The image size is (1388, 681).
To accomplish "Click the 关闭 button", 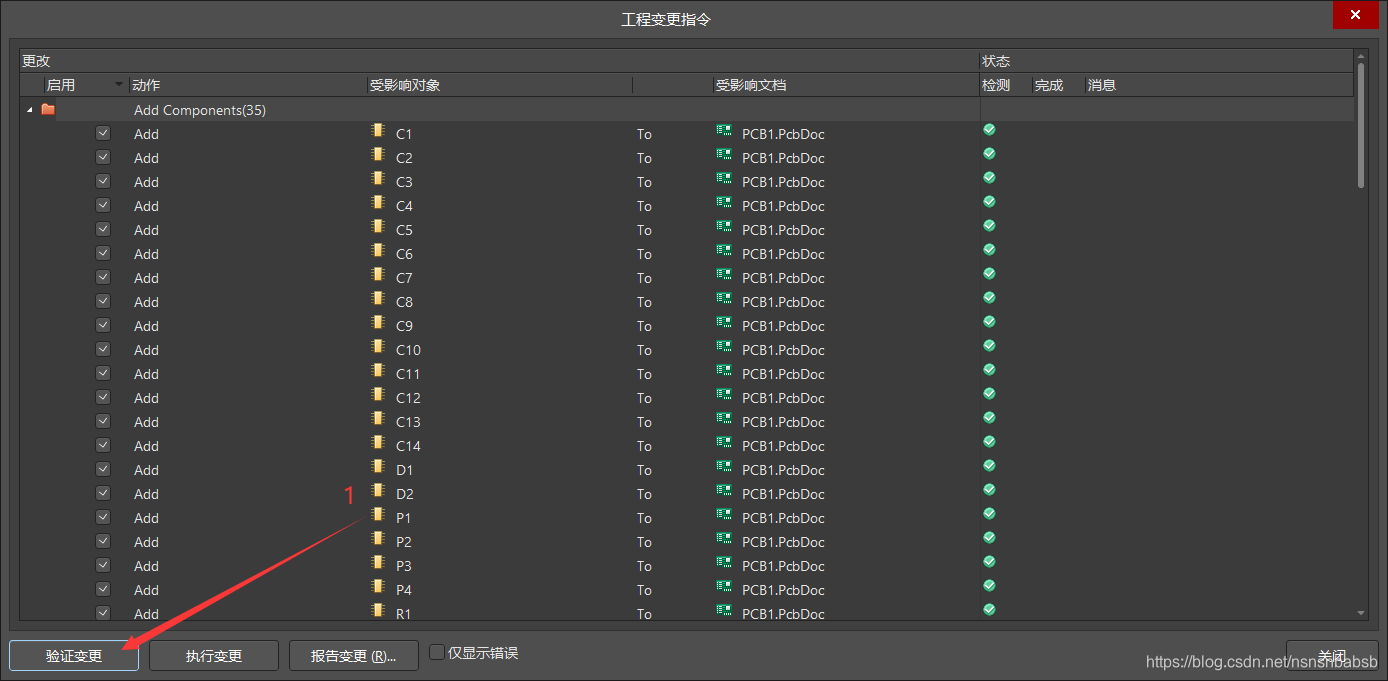I will (x=1332, y=656).
